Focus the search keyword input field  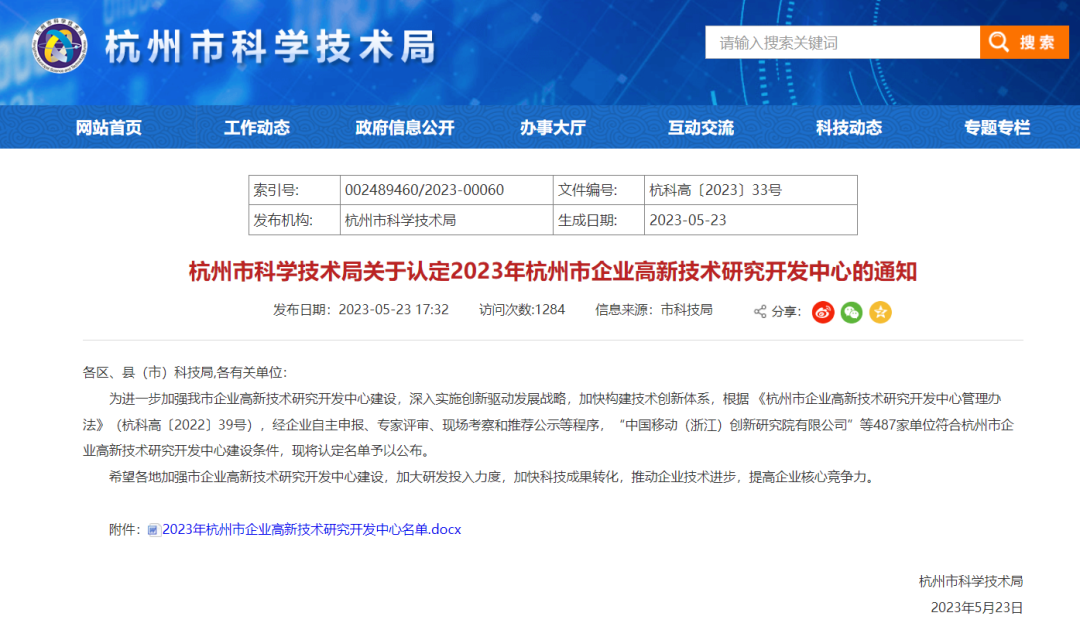coord(842,42)
